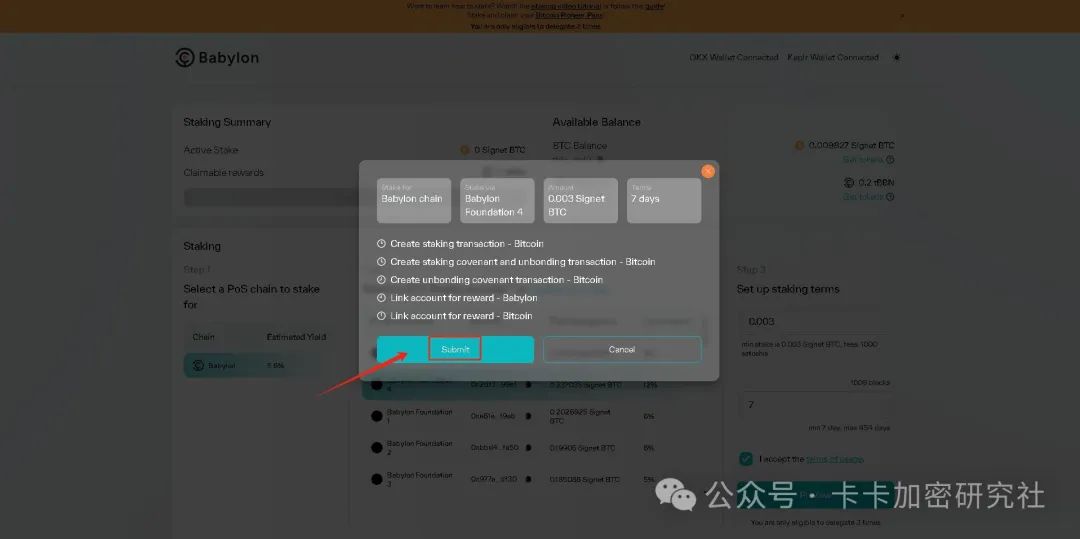Click Get tokens under Signet BTC balance

point(862,160)
